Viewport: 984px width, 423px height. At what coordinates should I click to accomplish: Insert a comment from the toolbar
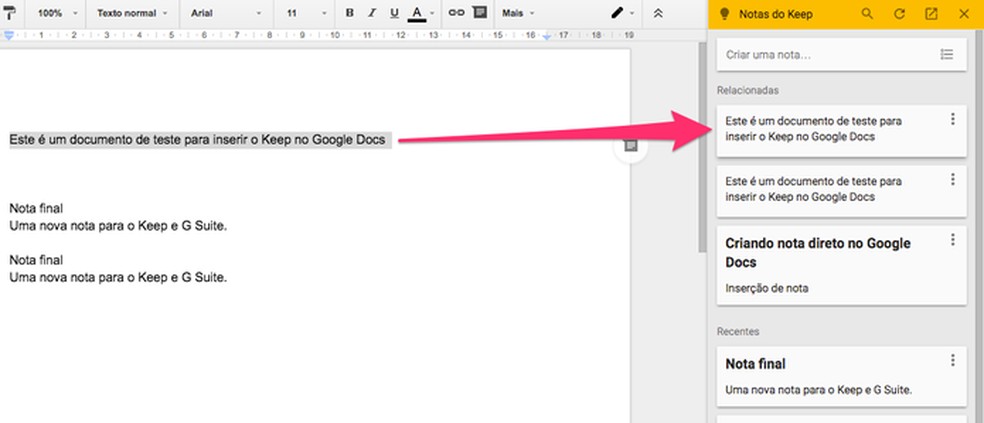click(480, 13)
